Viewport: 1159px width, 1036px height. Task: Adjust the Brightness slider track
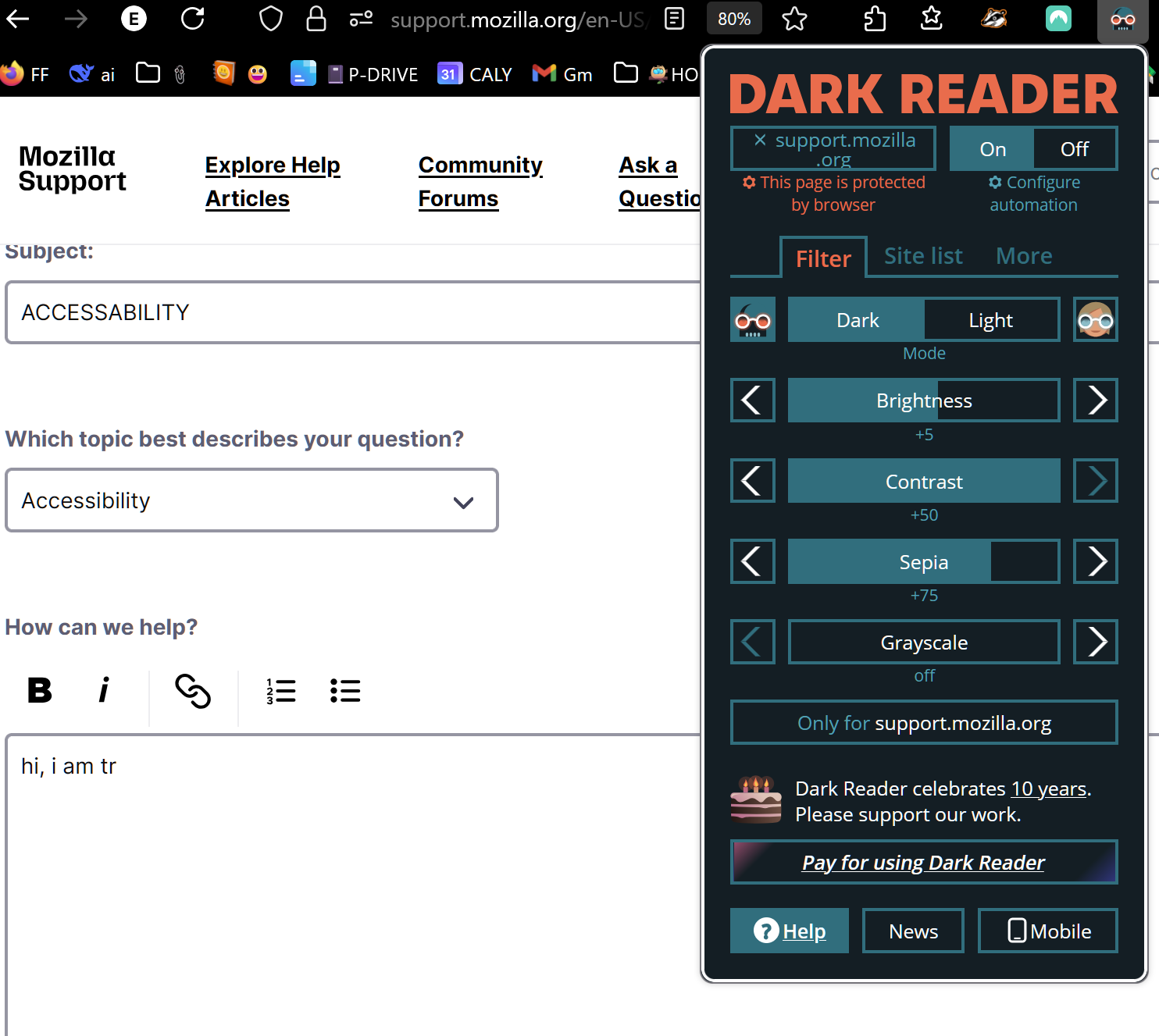pyautogui.click(x=924, y=401)
